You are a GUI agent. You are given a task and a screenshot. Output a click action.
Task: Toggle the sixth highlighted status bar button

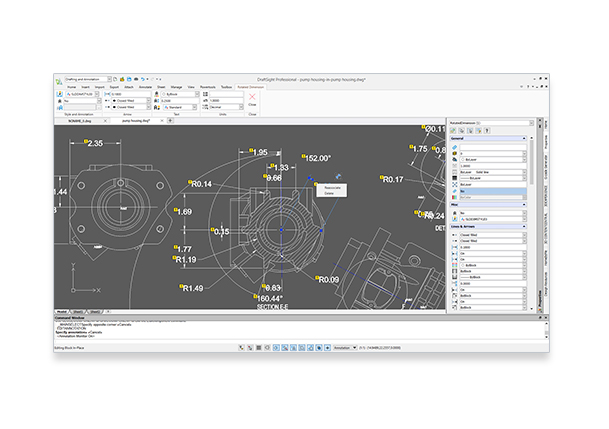[285, 347]
